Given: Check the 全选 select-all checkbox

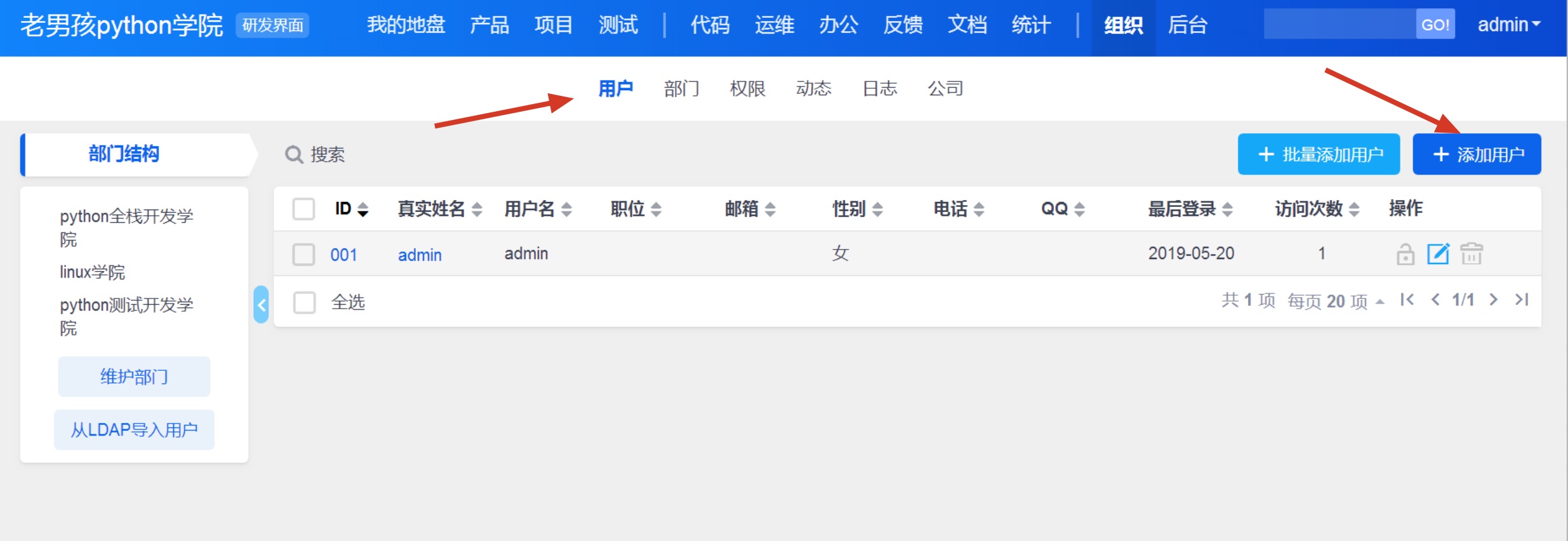Looking at the screenshot, I should (x=304, y=302).
